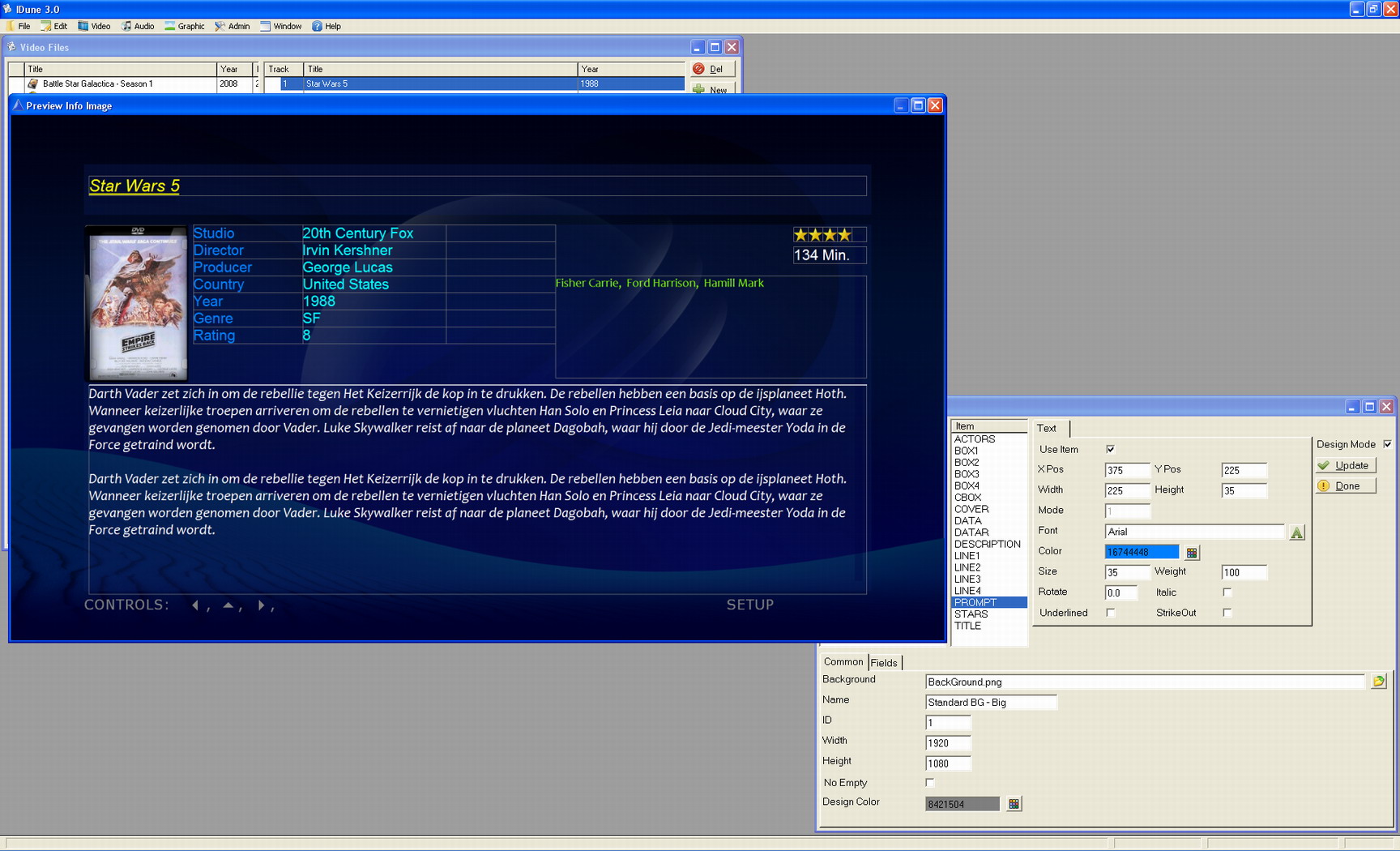Click the Width field showing 225

coord(1127,490)
